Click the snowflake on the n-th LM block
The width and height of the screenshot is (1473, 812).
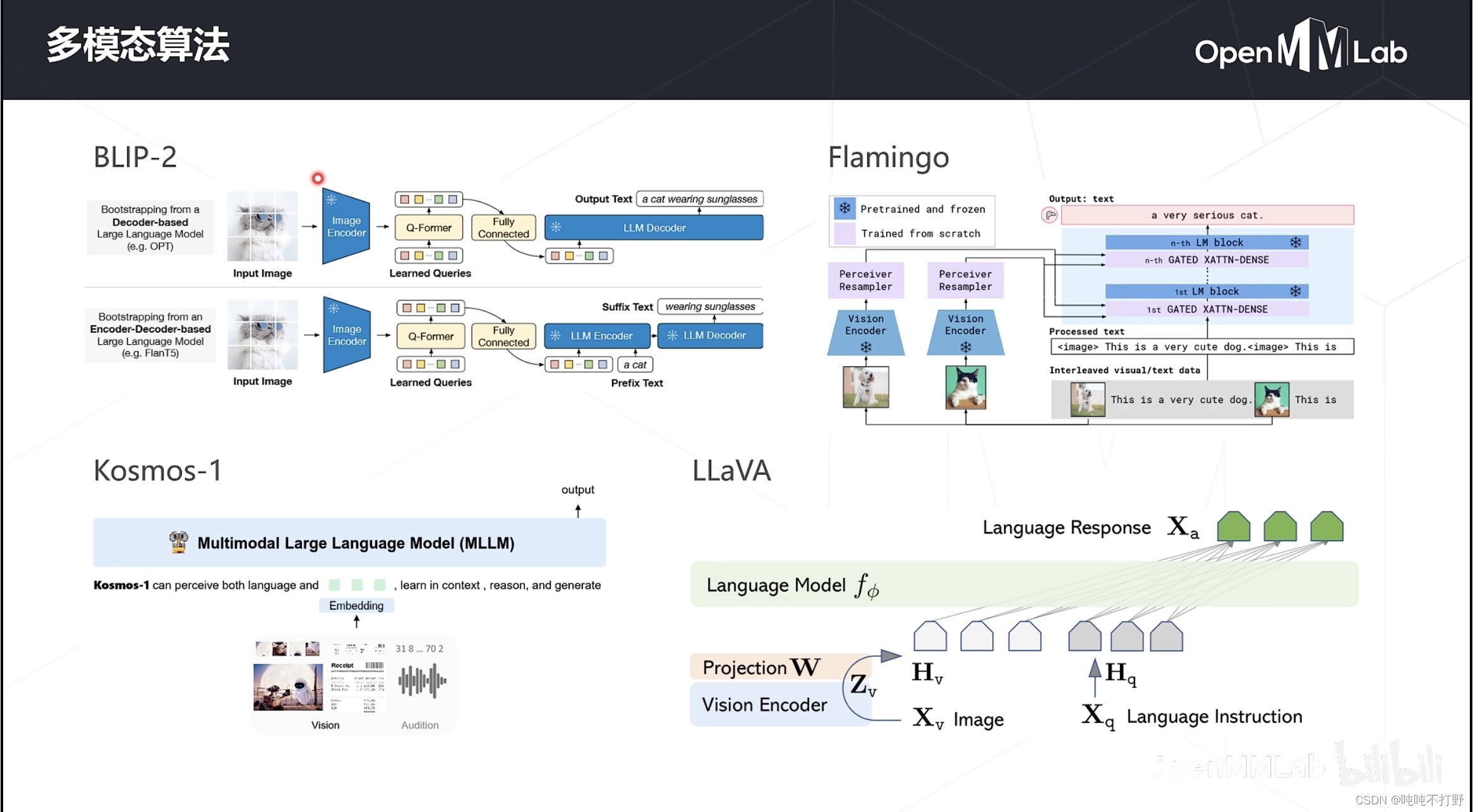click(1295, 242)
